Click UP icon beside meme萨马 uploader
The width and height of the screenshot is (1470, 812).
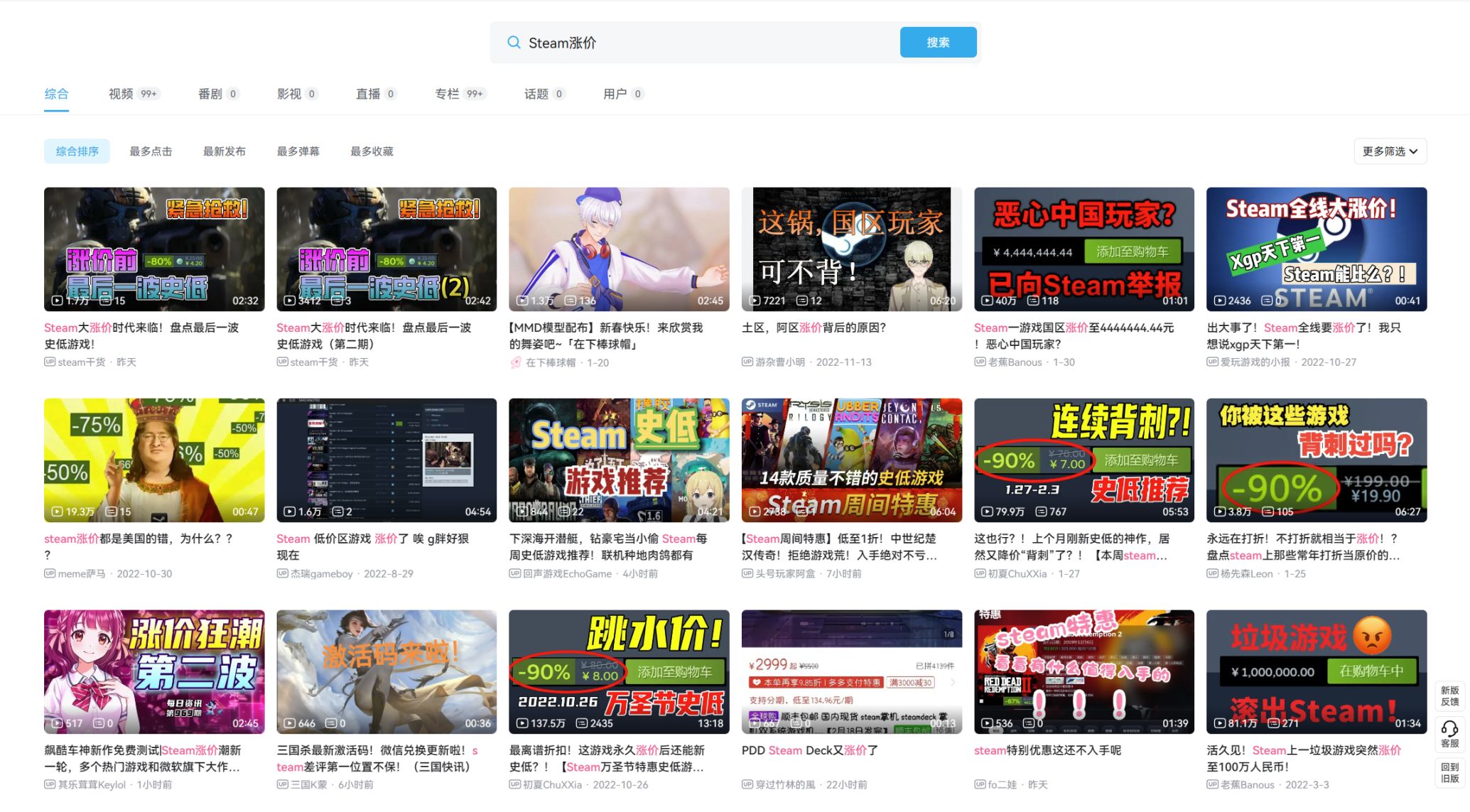50,574
